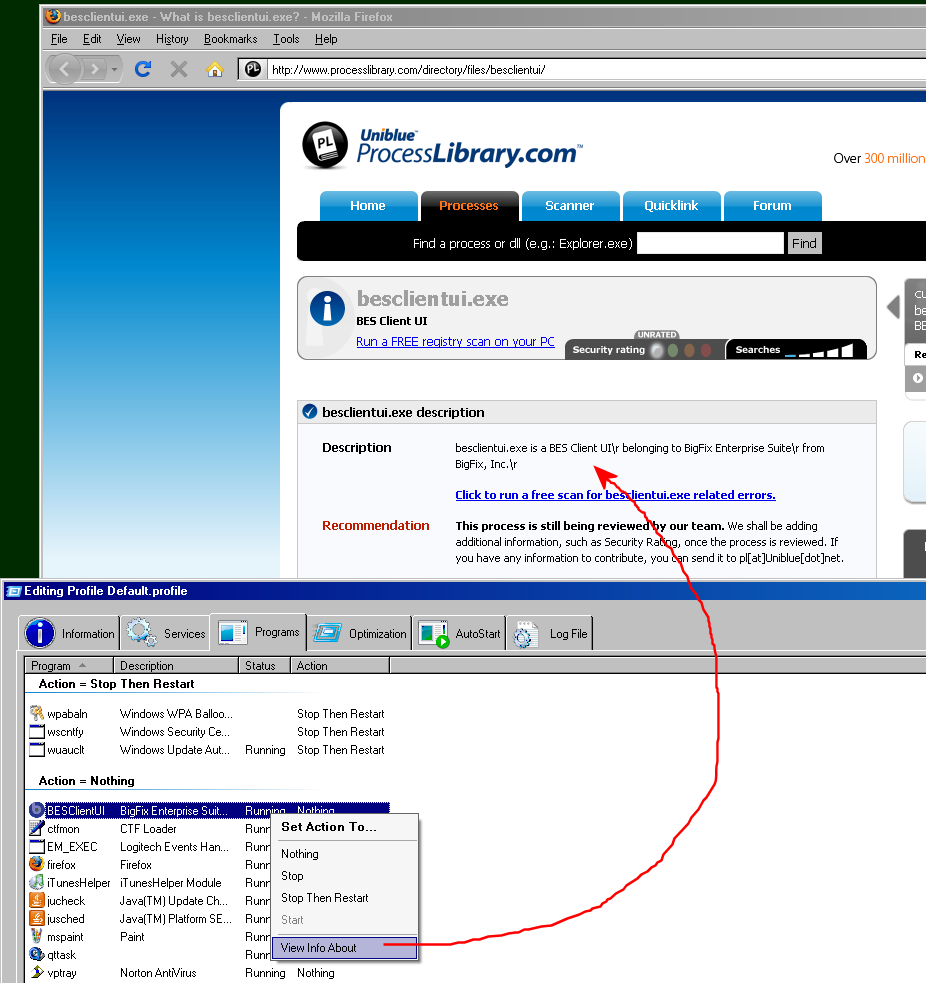
Task: Open the Information tab in profile editor
Action: [70, 633]
